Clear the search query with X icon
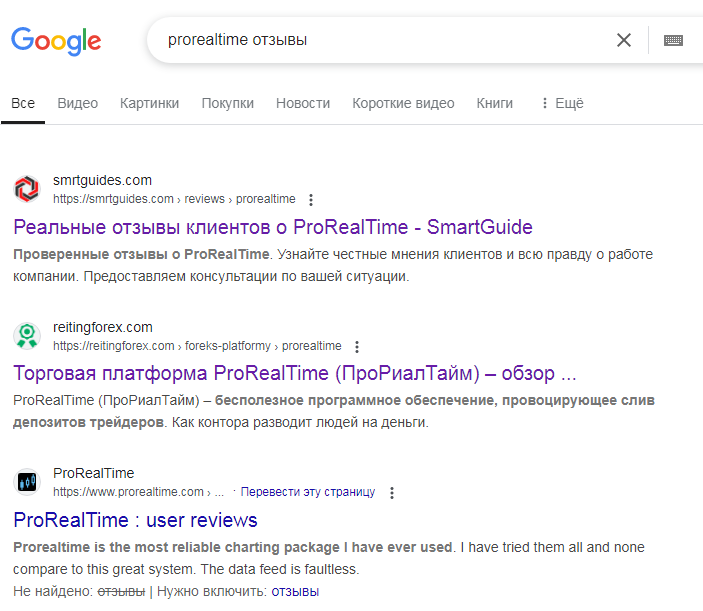The width and height of the screenshot is (703, 611). [x=624, y=40]
